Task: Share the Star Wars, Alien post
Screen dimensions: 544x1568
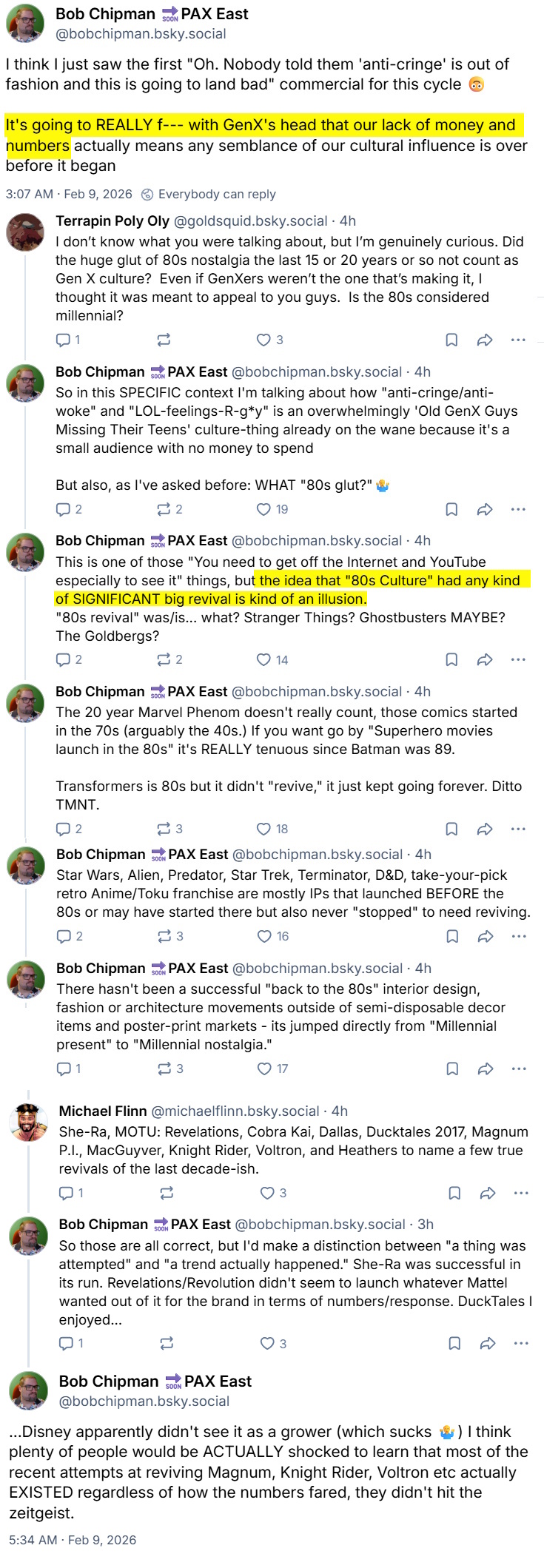Action: coord(486,936)
